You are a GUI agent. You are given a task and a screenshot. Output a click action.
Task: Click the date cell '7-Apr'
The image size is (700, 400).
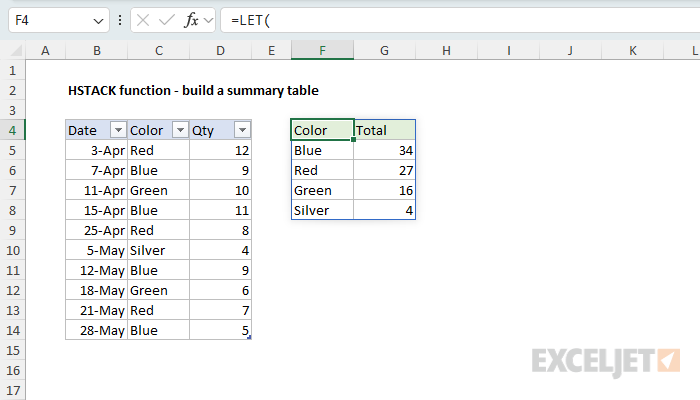tap(96, 171)
